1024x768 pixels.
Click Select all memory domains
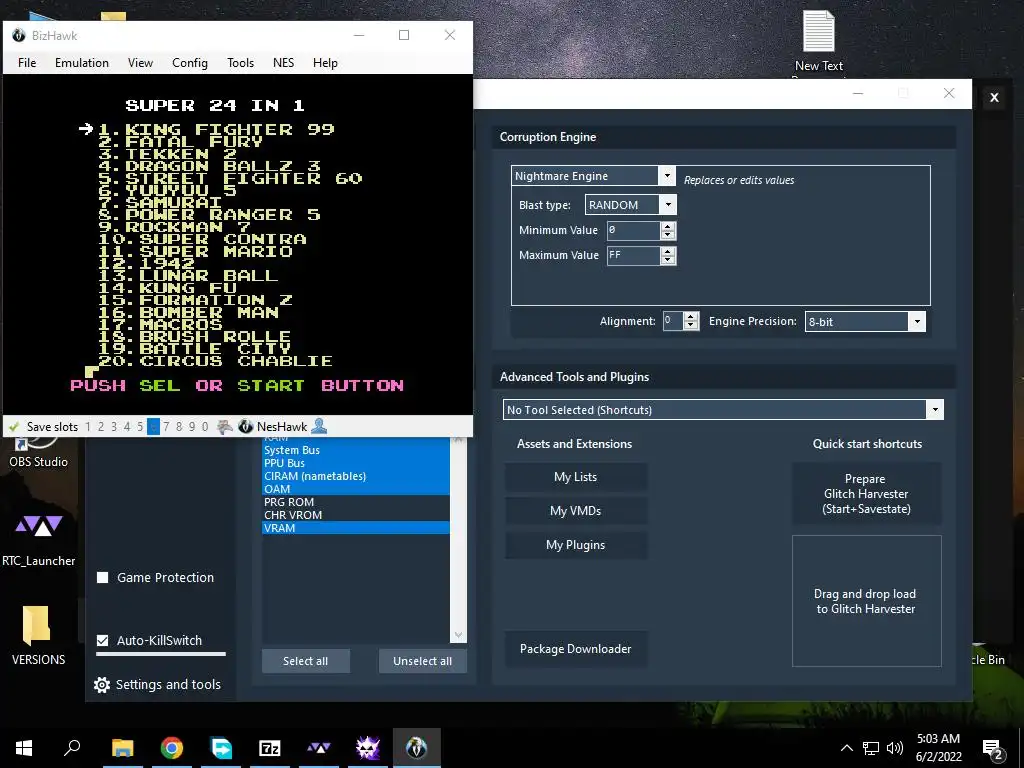pyautogui.click(x=306, y=661)
